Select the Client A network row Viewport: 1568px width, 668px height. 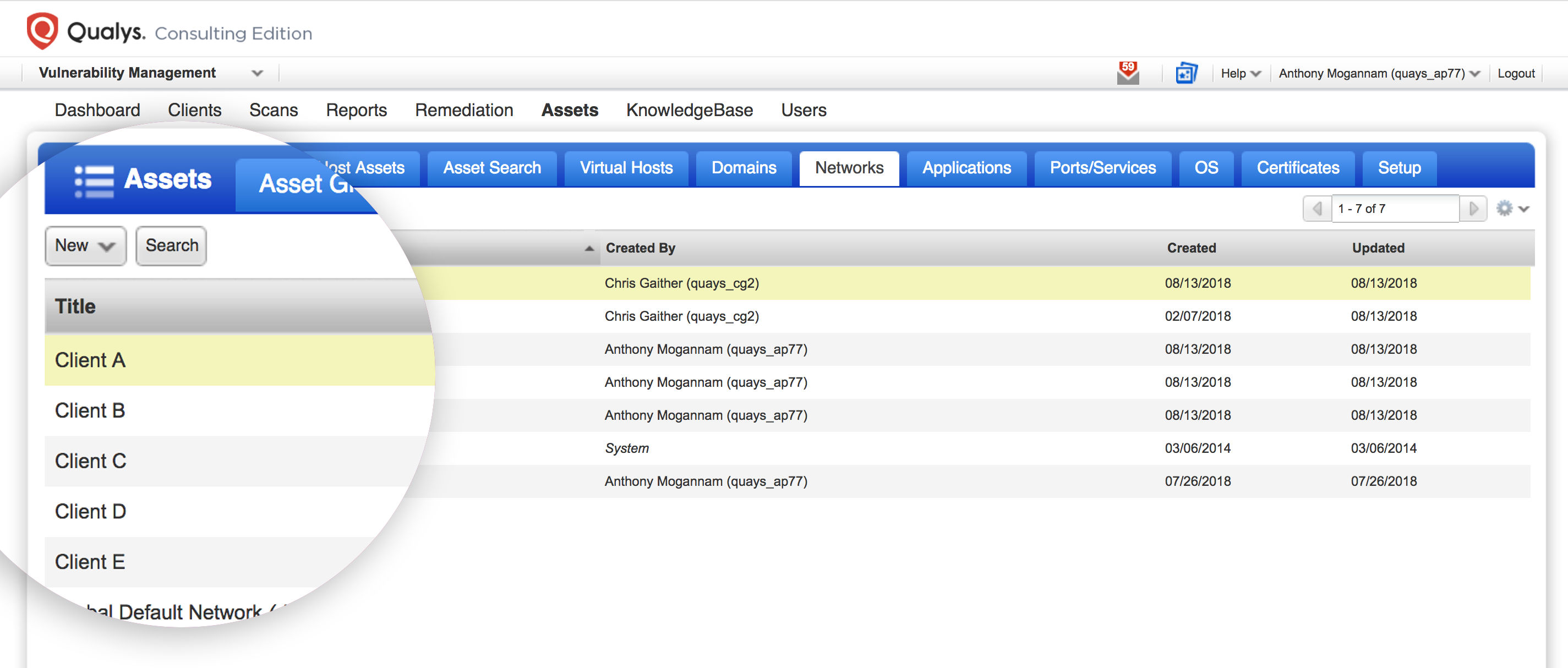tap(239, 360)
